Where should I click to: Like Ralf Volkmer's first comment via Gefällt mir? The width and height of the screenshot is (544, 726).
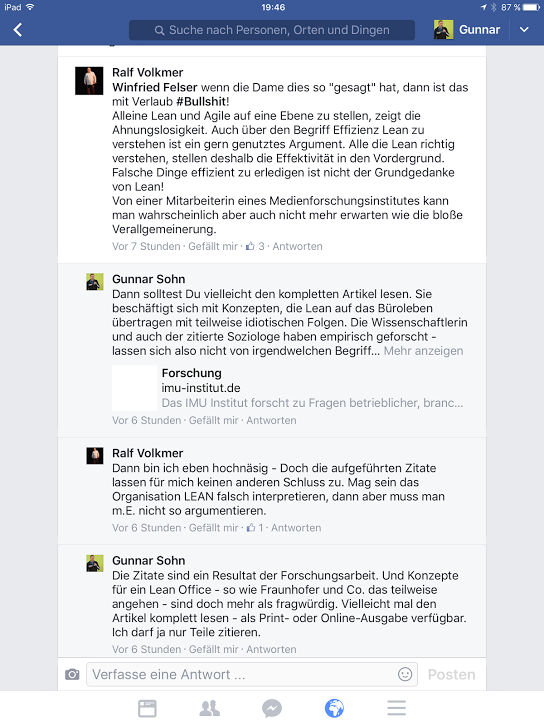(213, 246)
